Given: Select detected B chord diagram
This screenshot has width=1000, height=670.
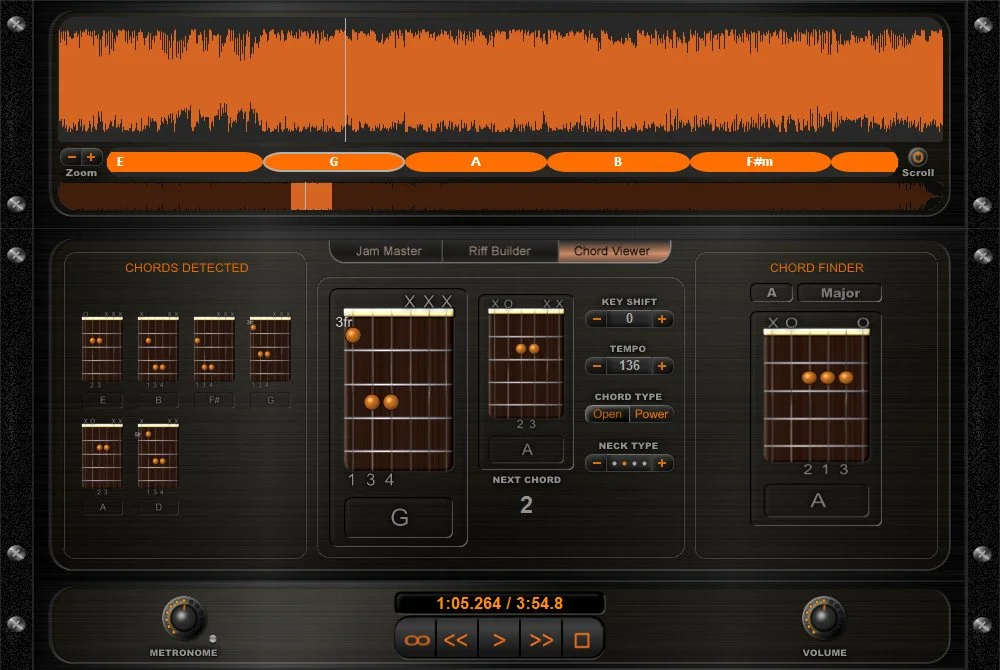Looking at the screenshot, I should tap(158, 349).
